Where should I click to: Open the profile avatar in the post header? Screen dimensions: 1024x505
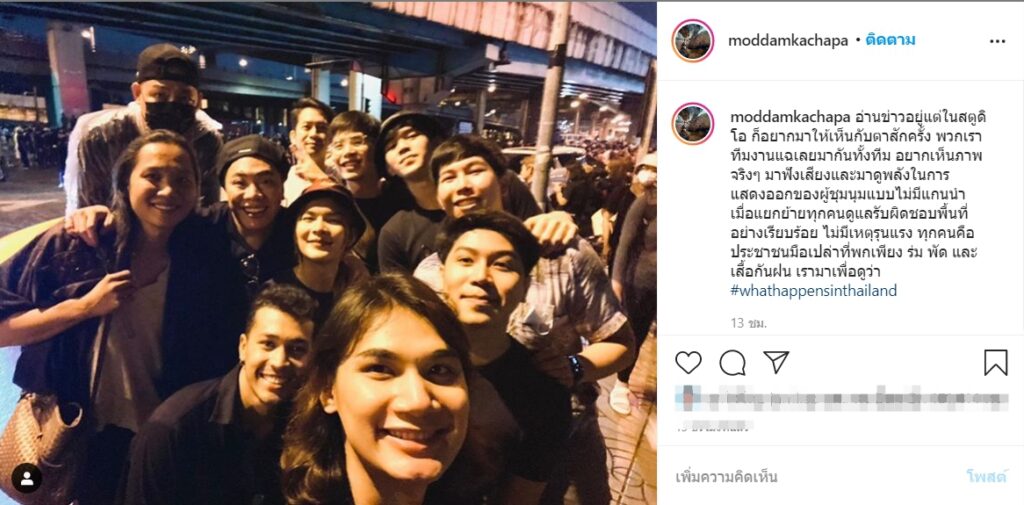tap(692, 41)
